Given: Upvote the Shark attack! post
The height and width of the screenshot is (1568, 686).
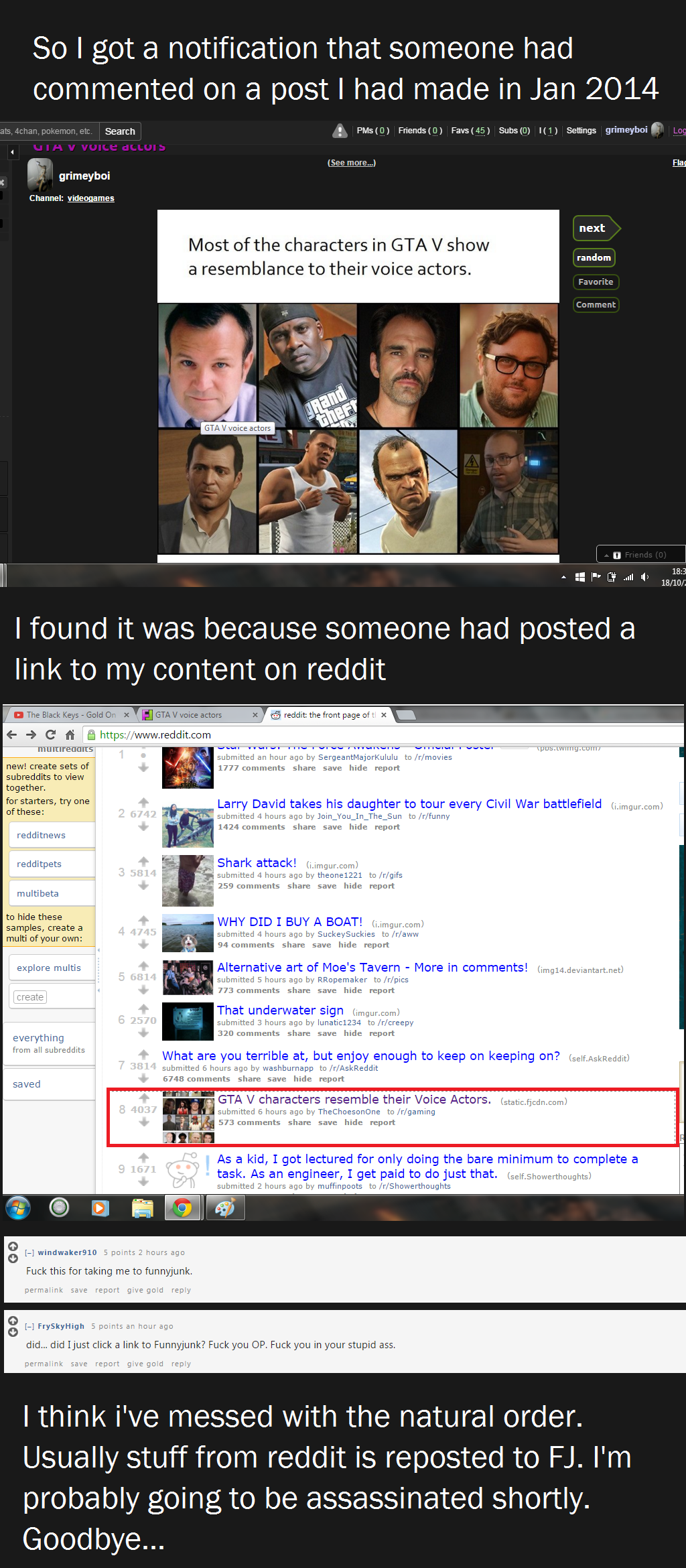Looking at the screenshot, I should point(143,861).
